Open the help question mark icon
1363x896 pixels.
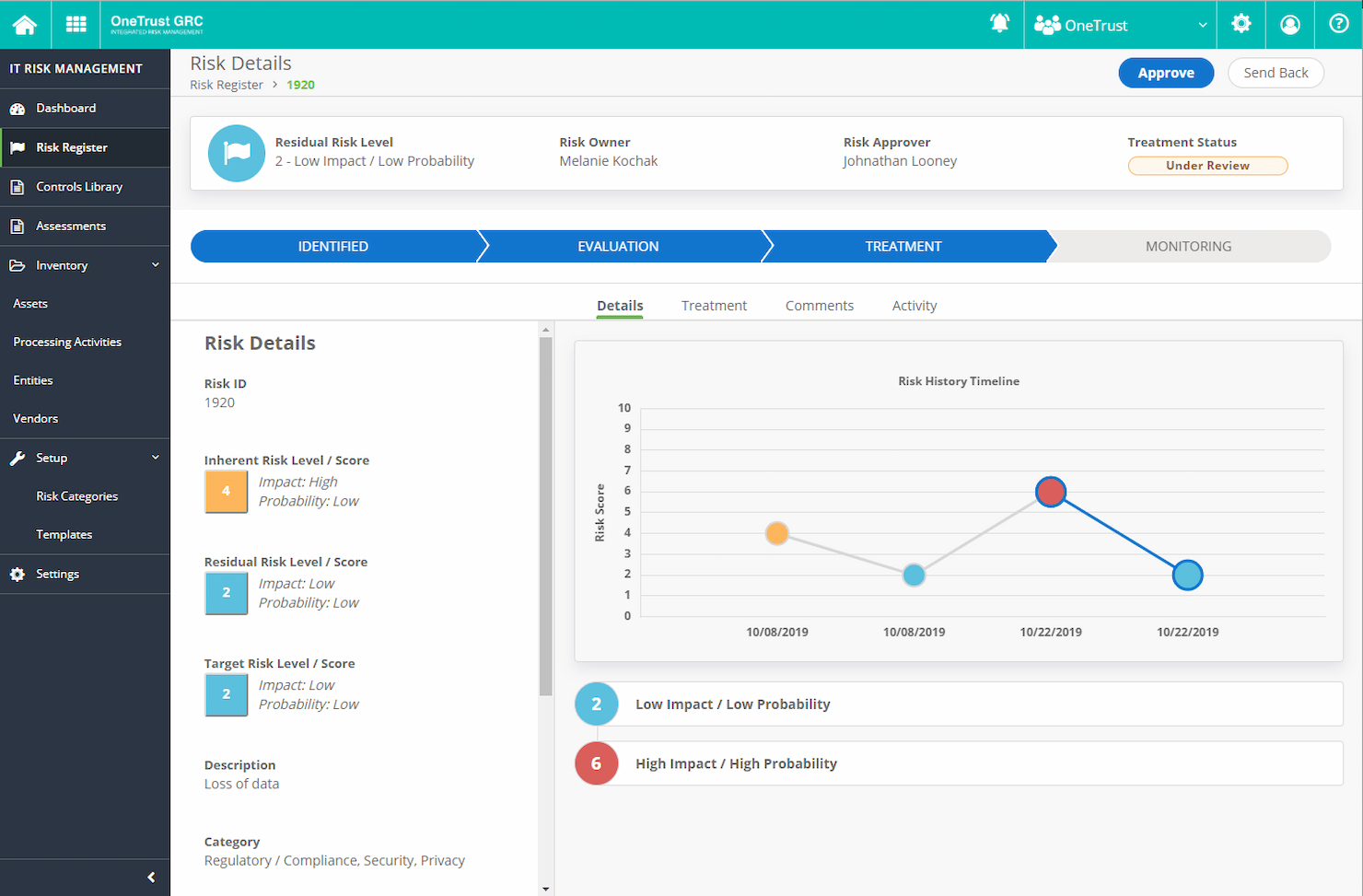coord(1339,24)
